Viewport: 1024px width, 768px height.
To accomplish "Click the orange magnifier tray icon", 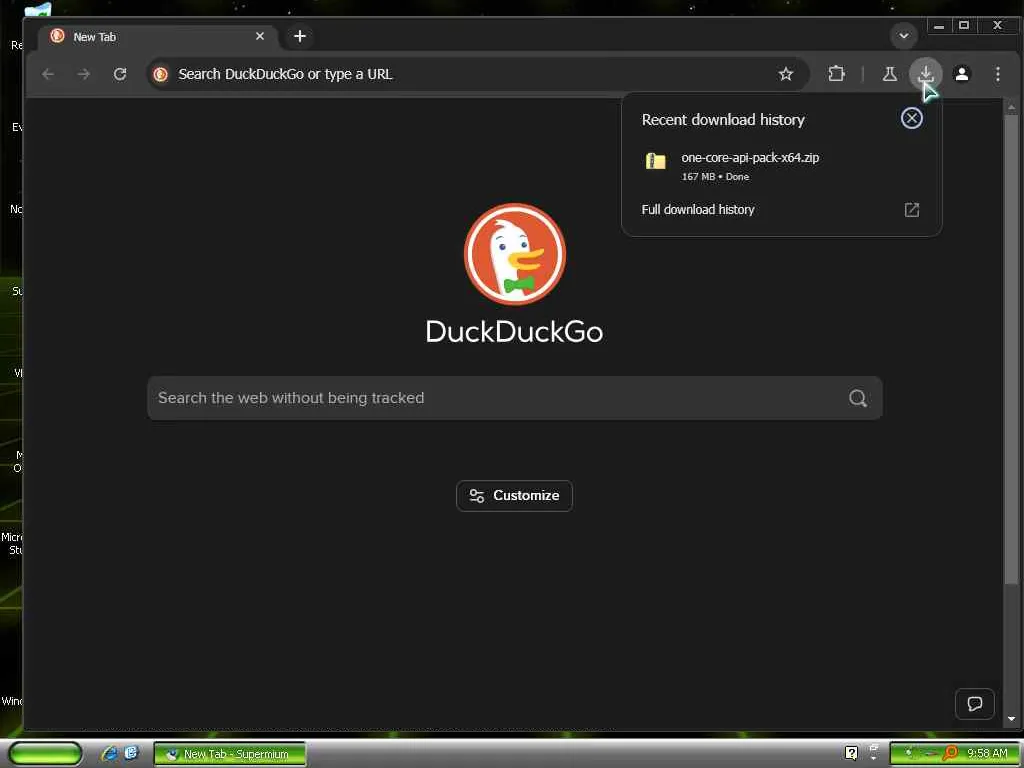I will point(950,753).
